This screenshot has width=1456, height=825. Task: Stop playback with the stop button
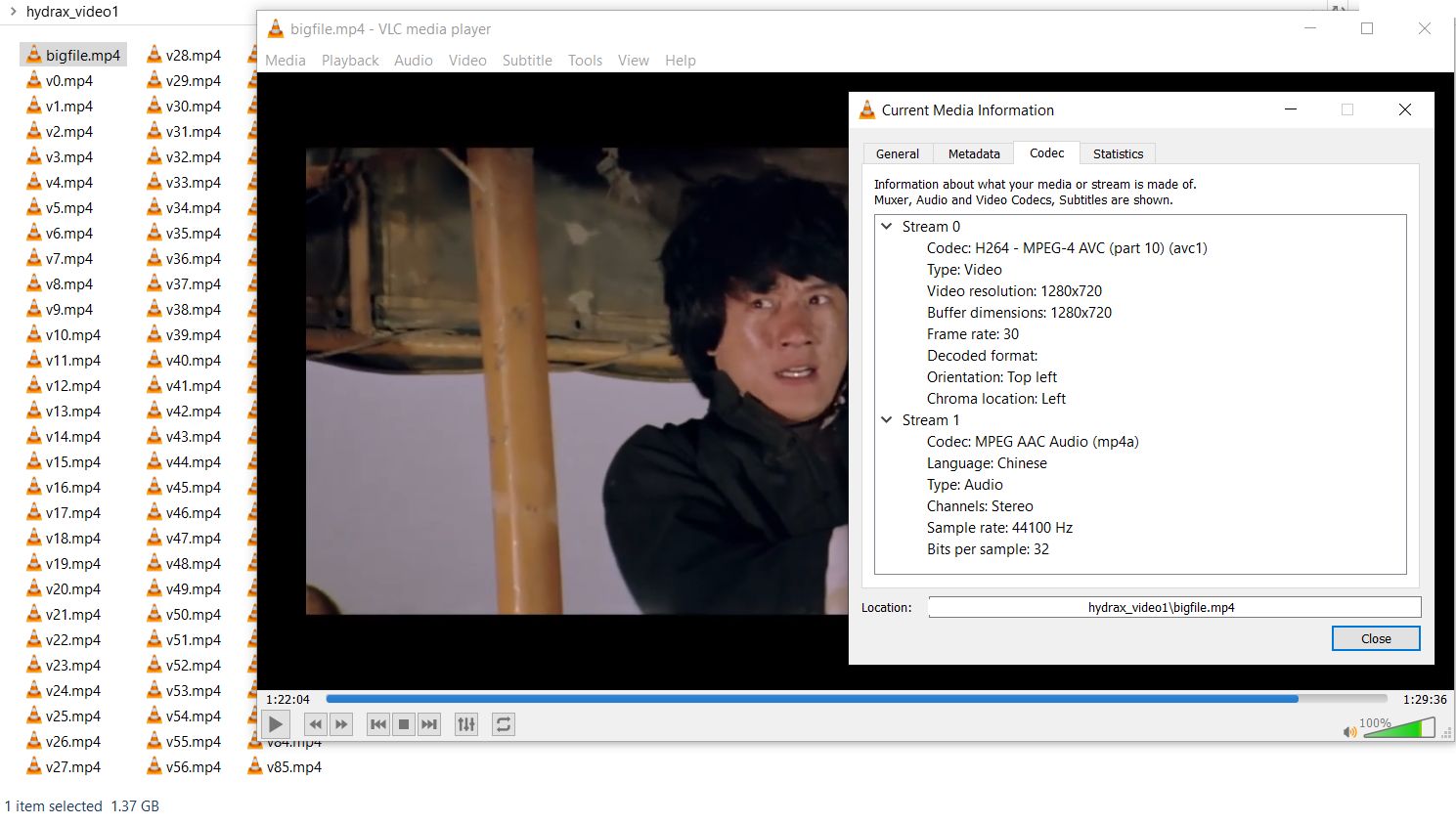coord(404,724)
